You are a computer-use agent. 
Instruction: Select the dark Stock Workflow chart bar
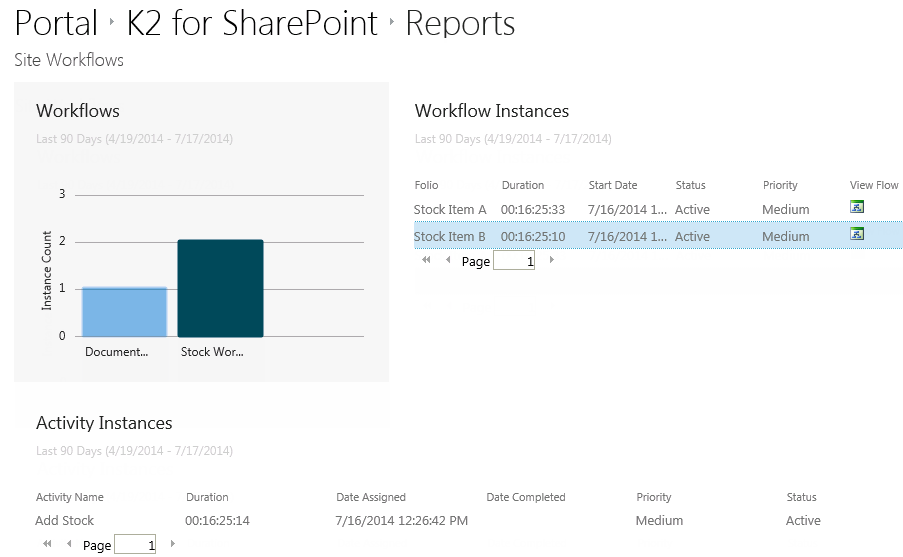tap(220, 288)
